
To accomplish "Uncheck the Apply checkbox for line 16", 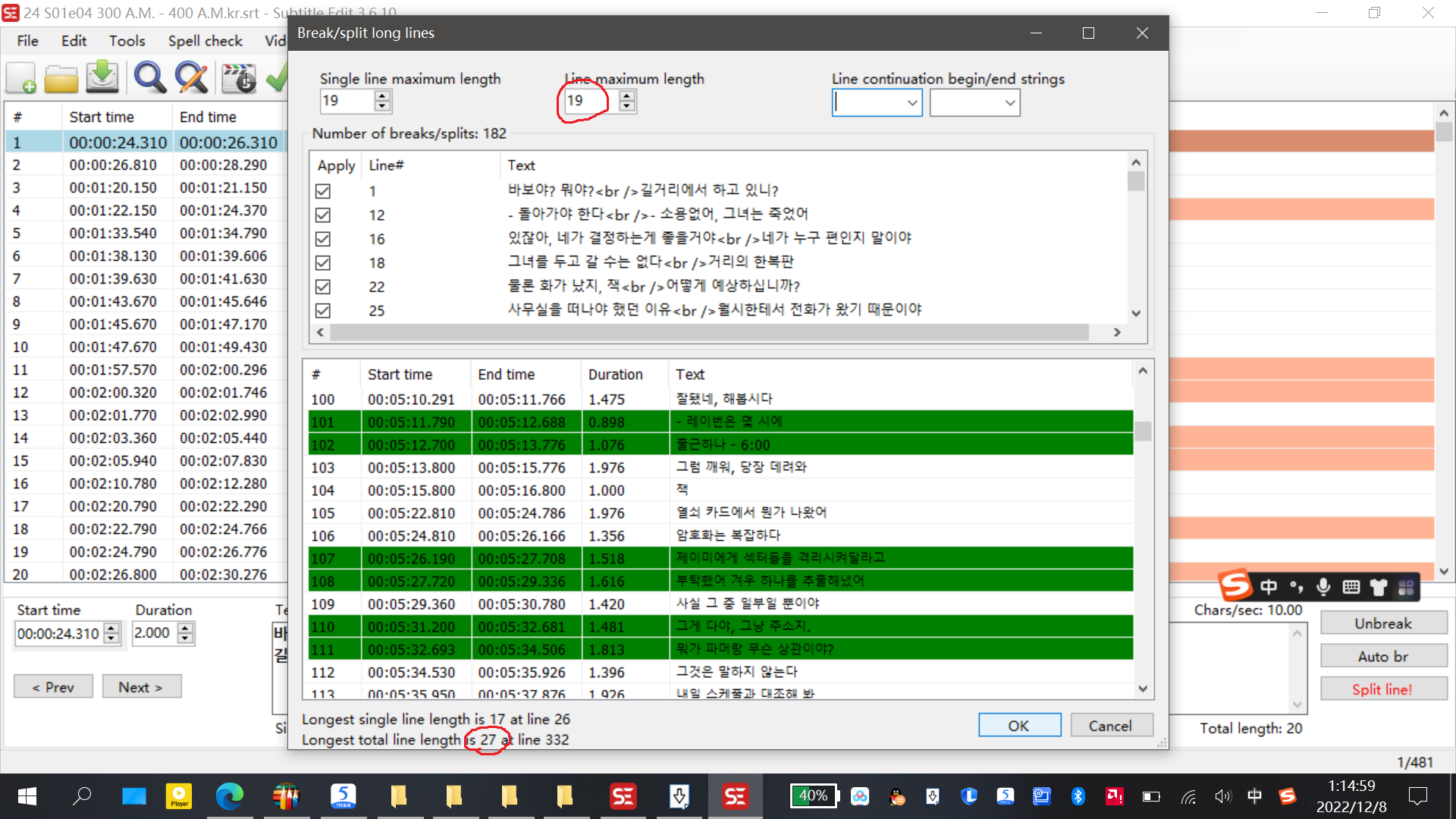I will click(323, 239).
